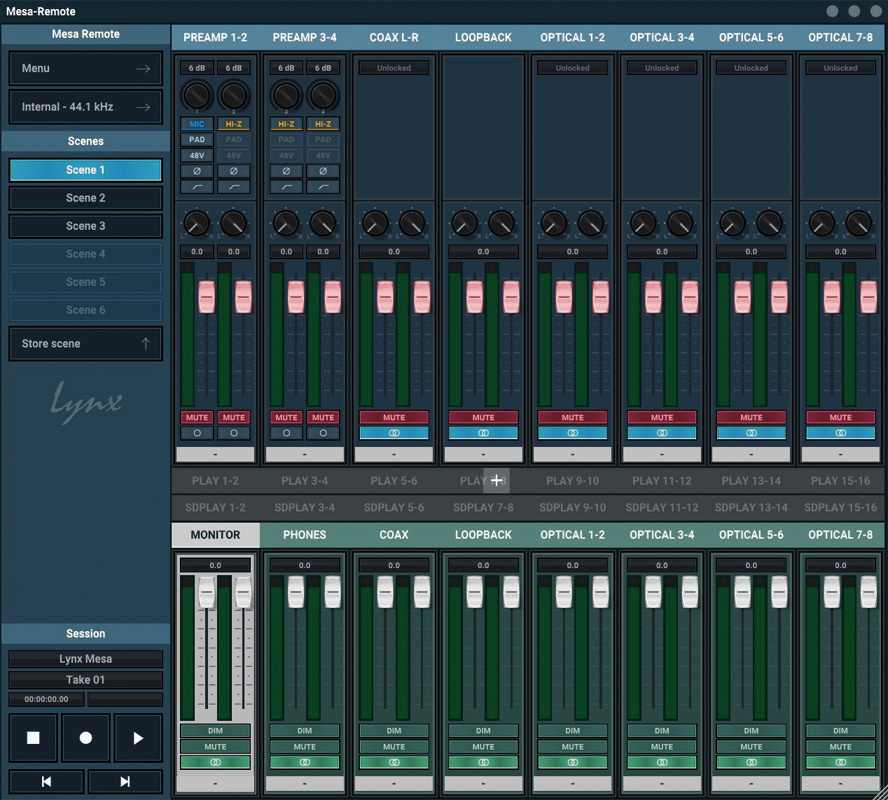Invert phase on preamp channel 3
Viewport: 888px width, 800px height.
(286, 171)
